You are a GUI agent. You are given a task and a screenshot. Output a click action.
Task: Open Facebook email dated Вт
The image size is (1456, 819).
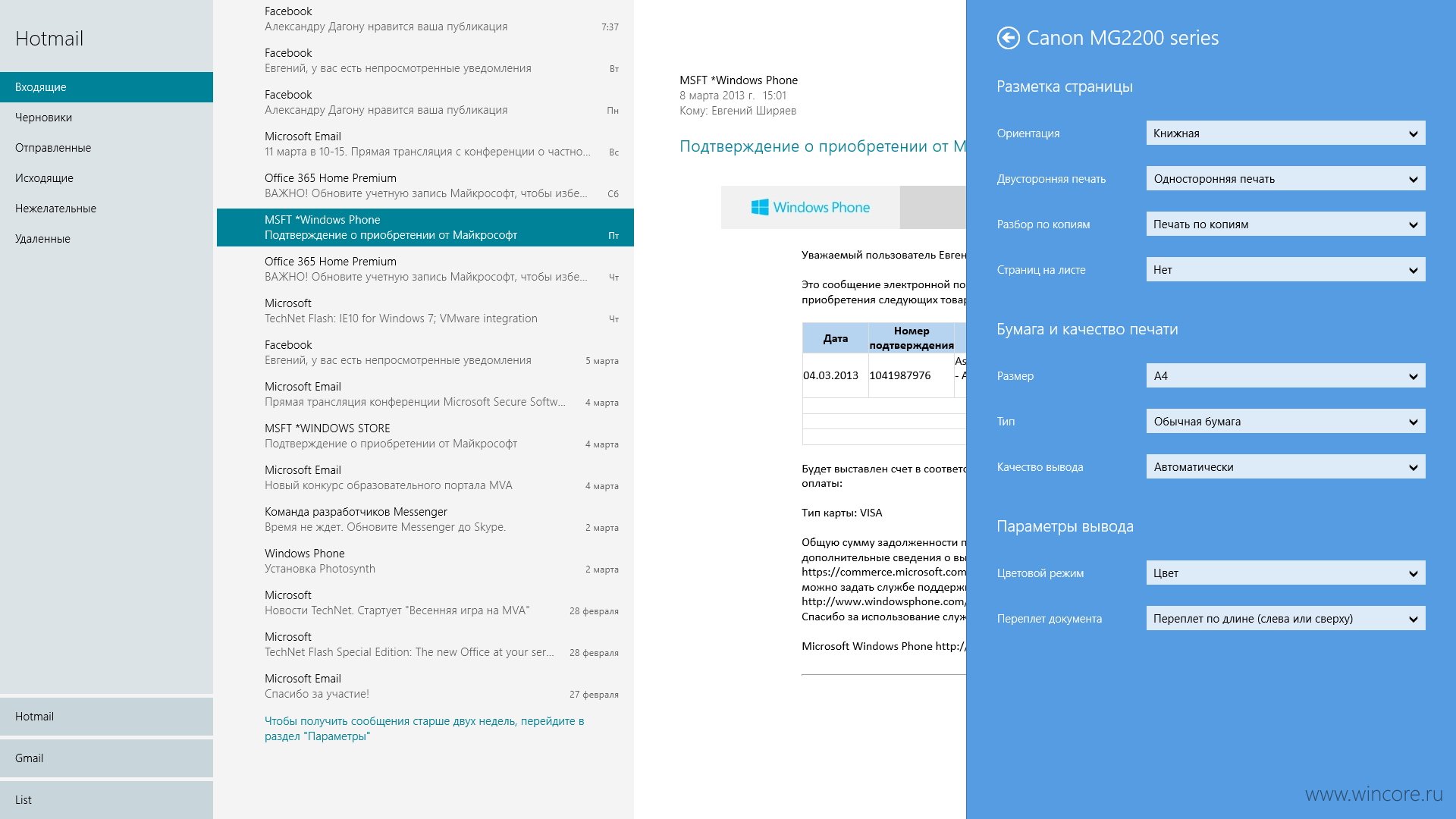pos(425,61)
